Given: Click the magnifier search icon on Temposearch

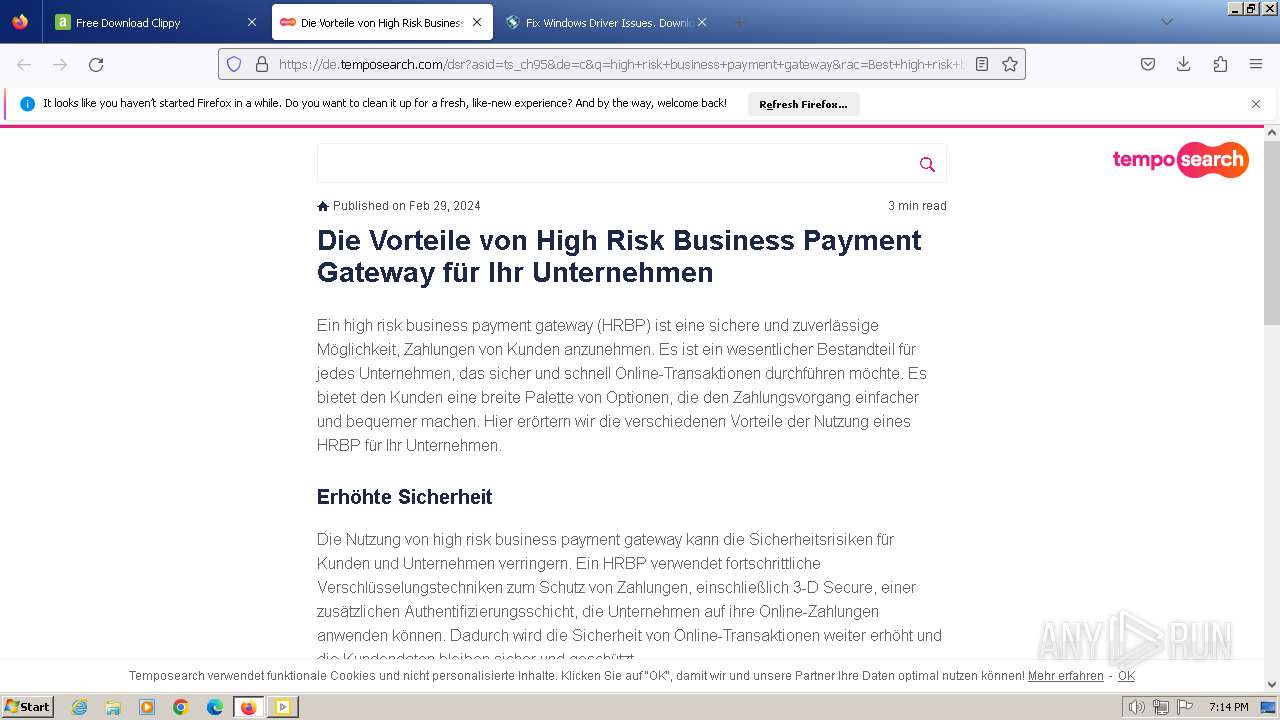Looking at the screenshot, I should (x=927, y=164).
